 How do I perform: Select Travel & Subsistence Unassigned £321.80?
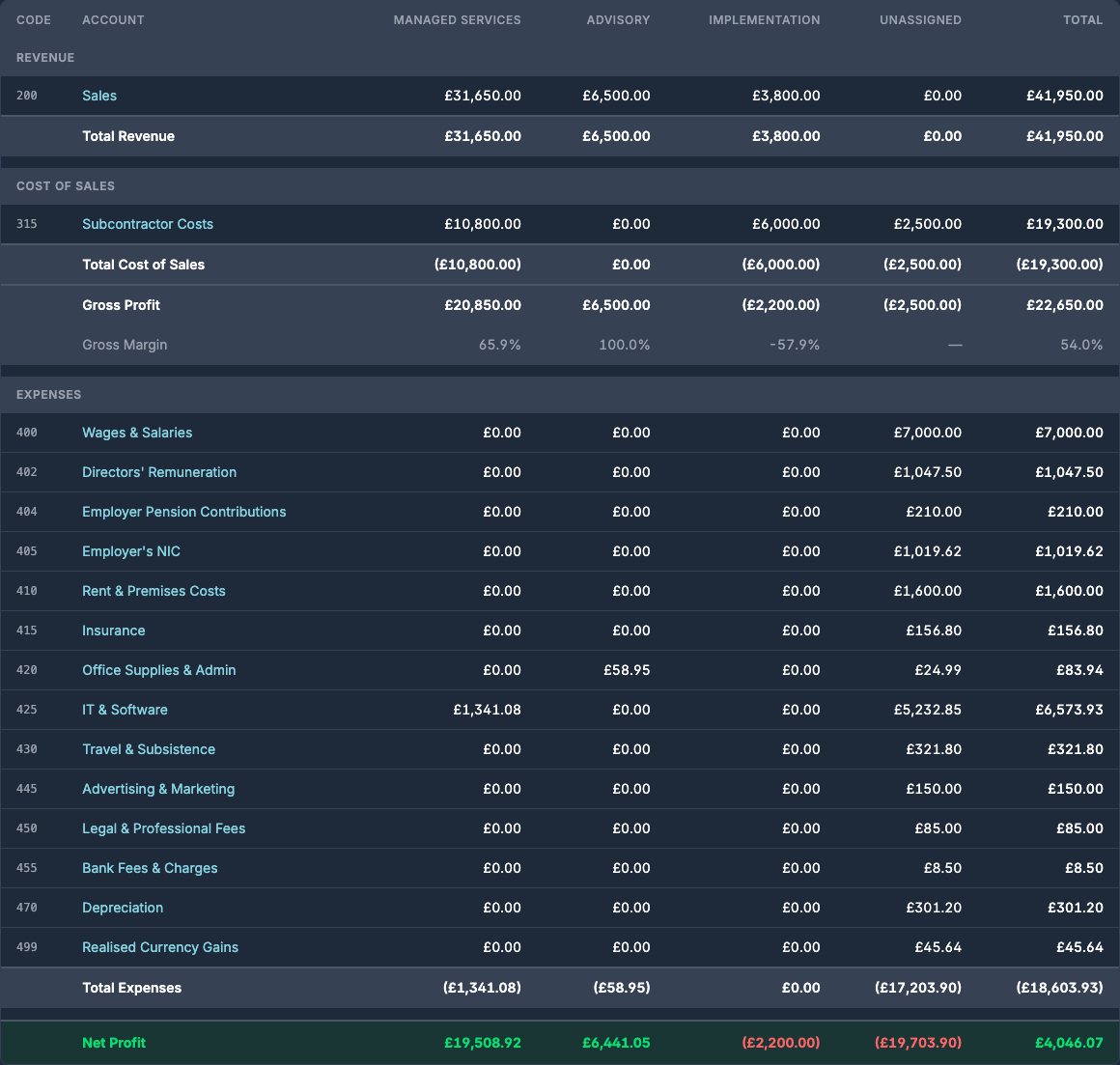(935, 749)
